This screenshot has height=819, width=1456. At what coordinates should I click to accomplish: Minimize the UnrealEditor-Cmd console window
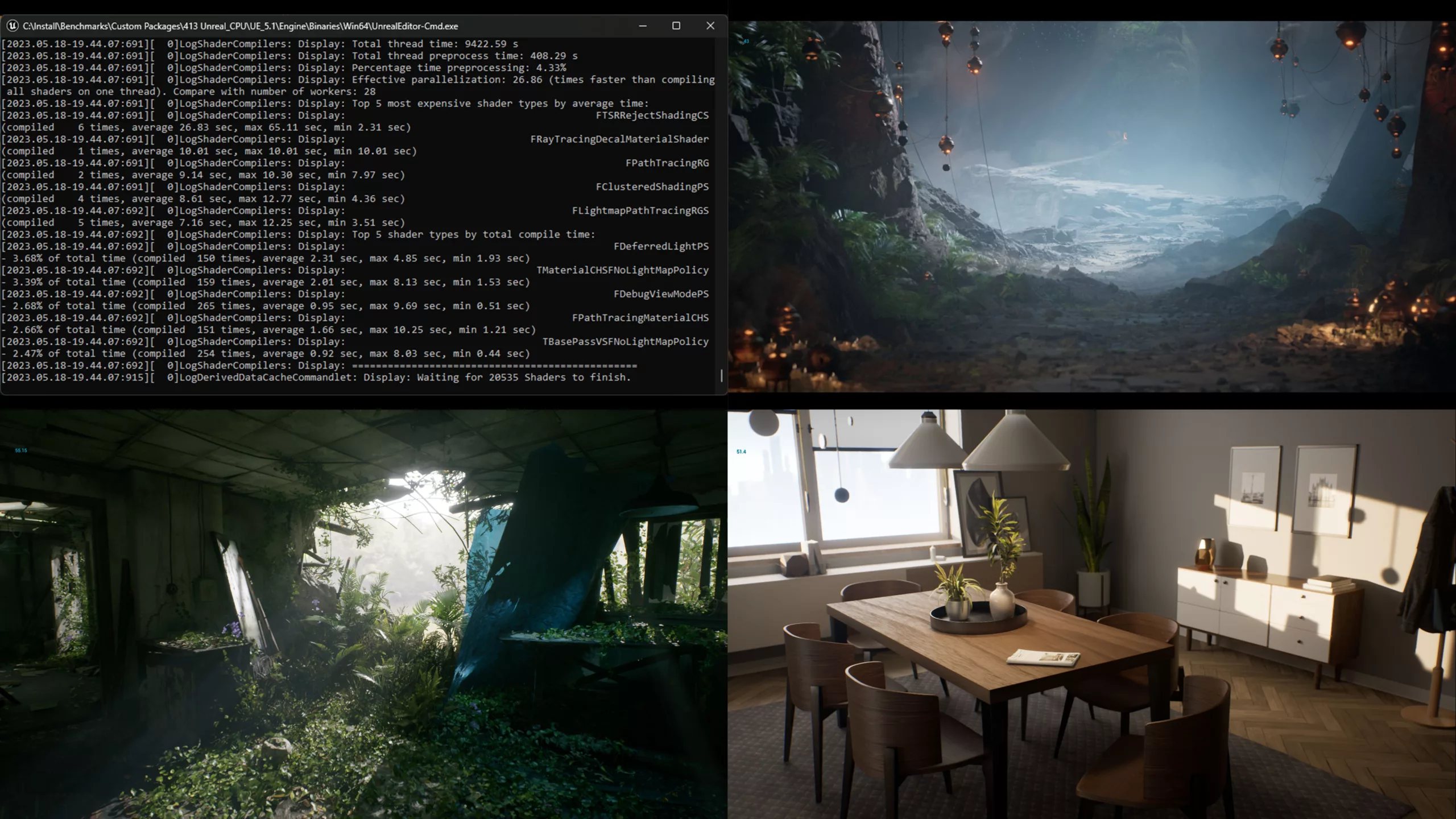(642, 26)
